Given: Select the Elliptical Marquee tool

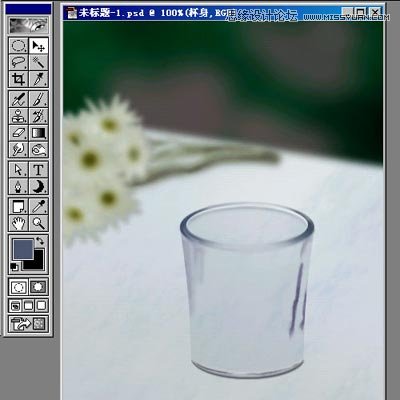Looking at the screenshot, I should [19, 46].
